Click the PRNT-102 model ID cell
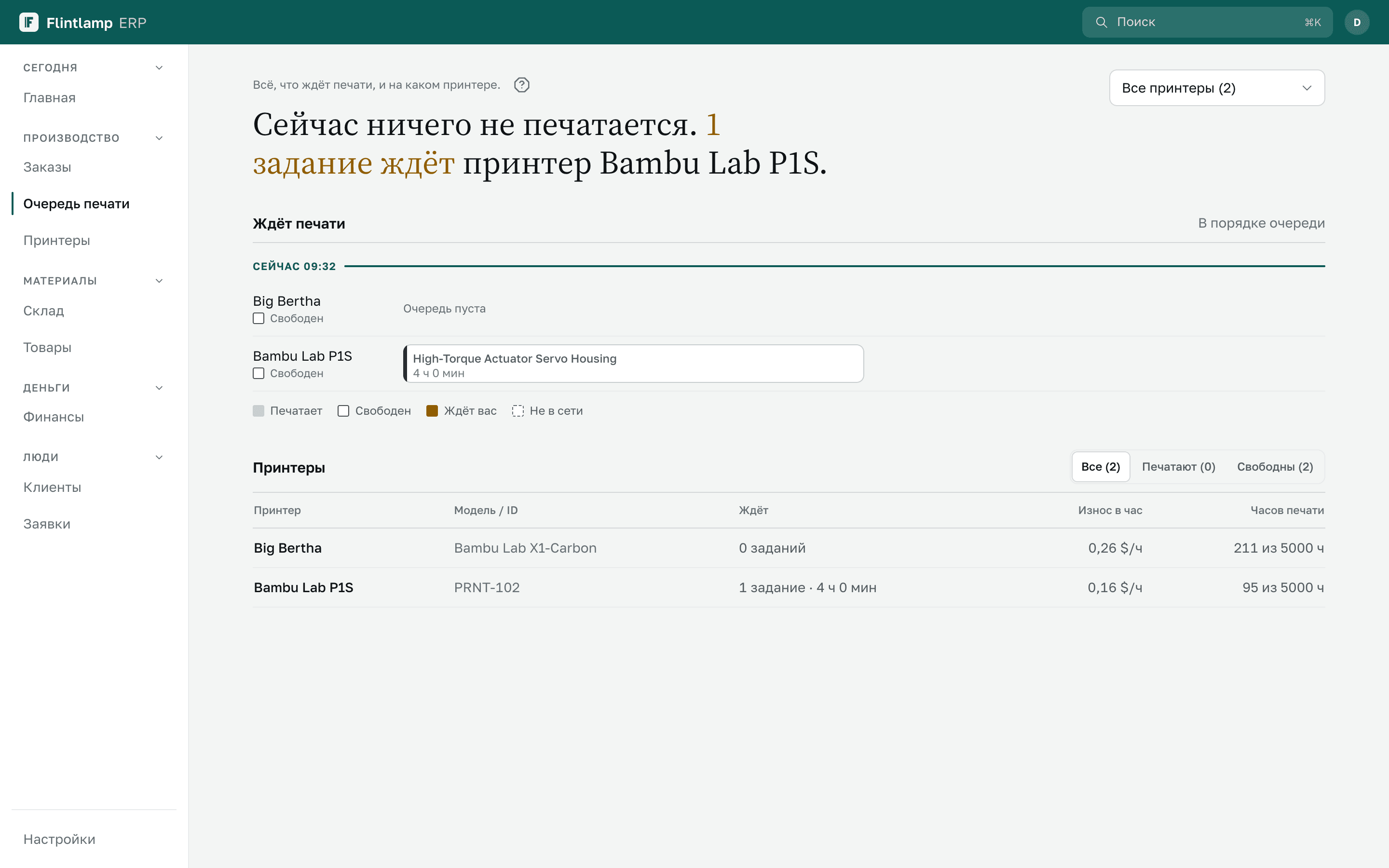The width and height of the screenshot is (1389, 868). click(x=487, y=588)
